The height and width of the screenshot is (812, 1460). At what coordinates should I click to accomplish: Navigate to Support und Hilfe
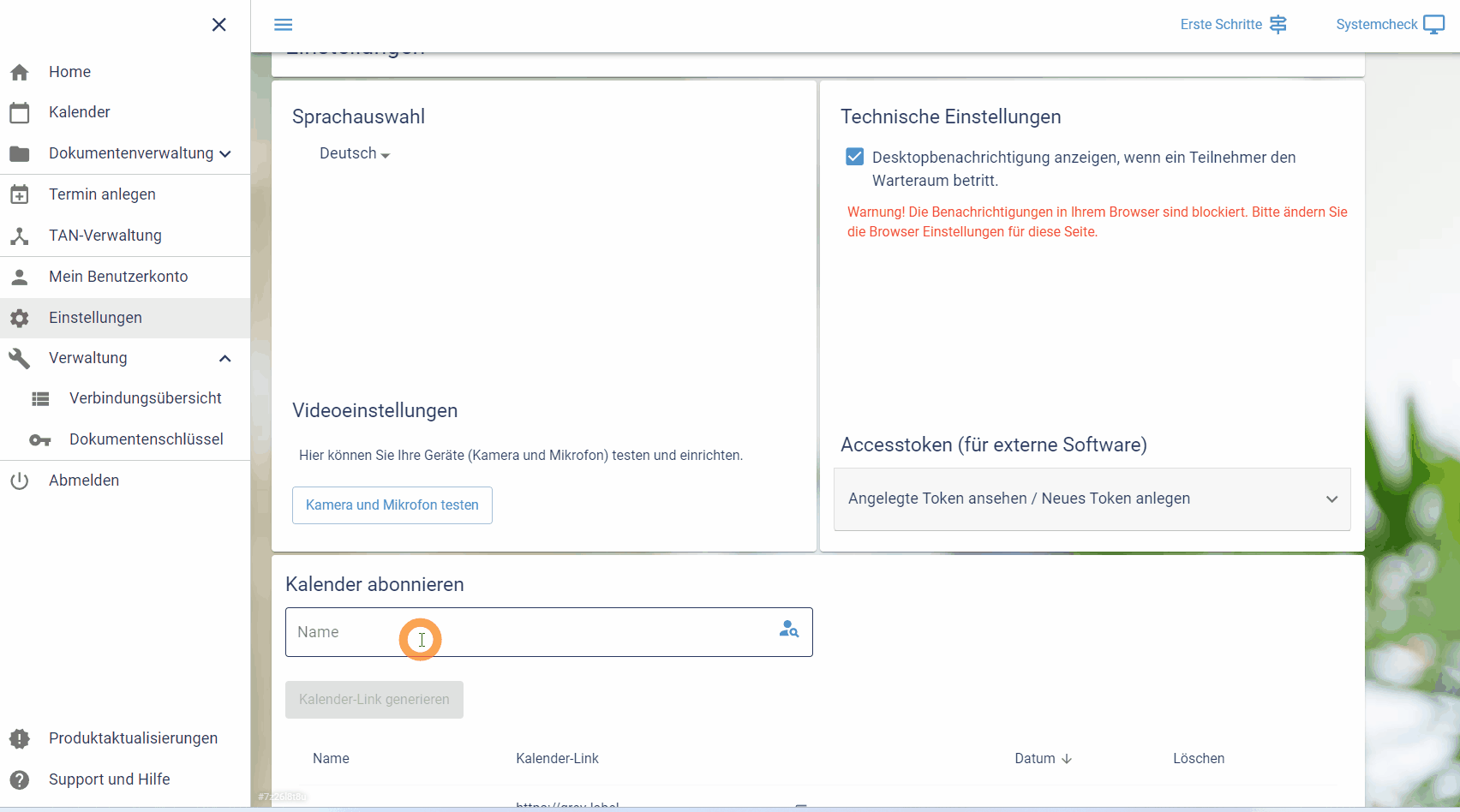110,779
